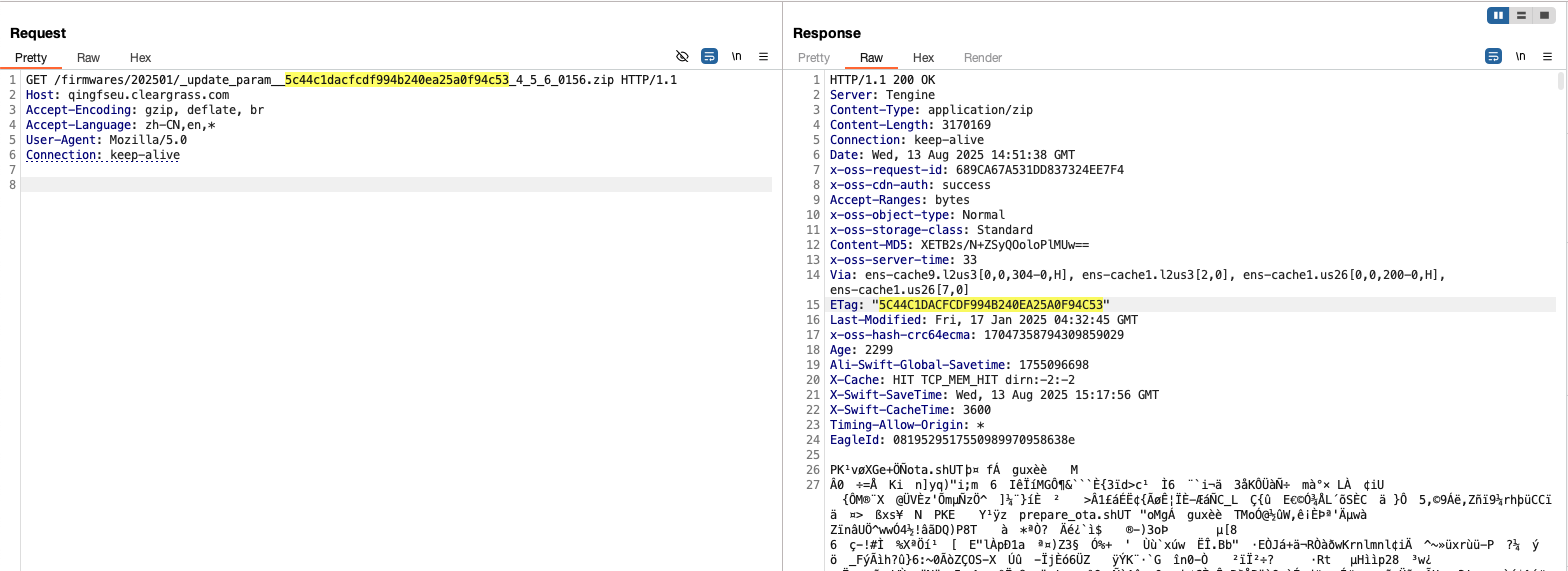
Task: Open the Request pane hamburger menu
Action: (763, 57)
